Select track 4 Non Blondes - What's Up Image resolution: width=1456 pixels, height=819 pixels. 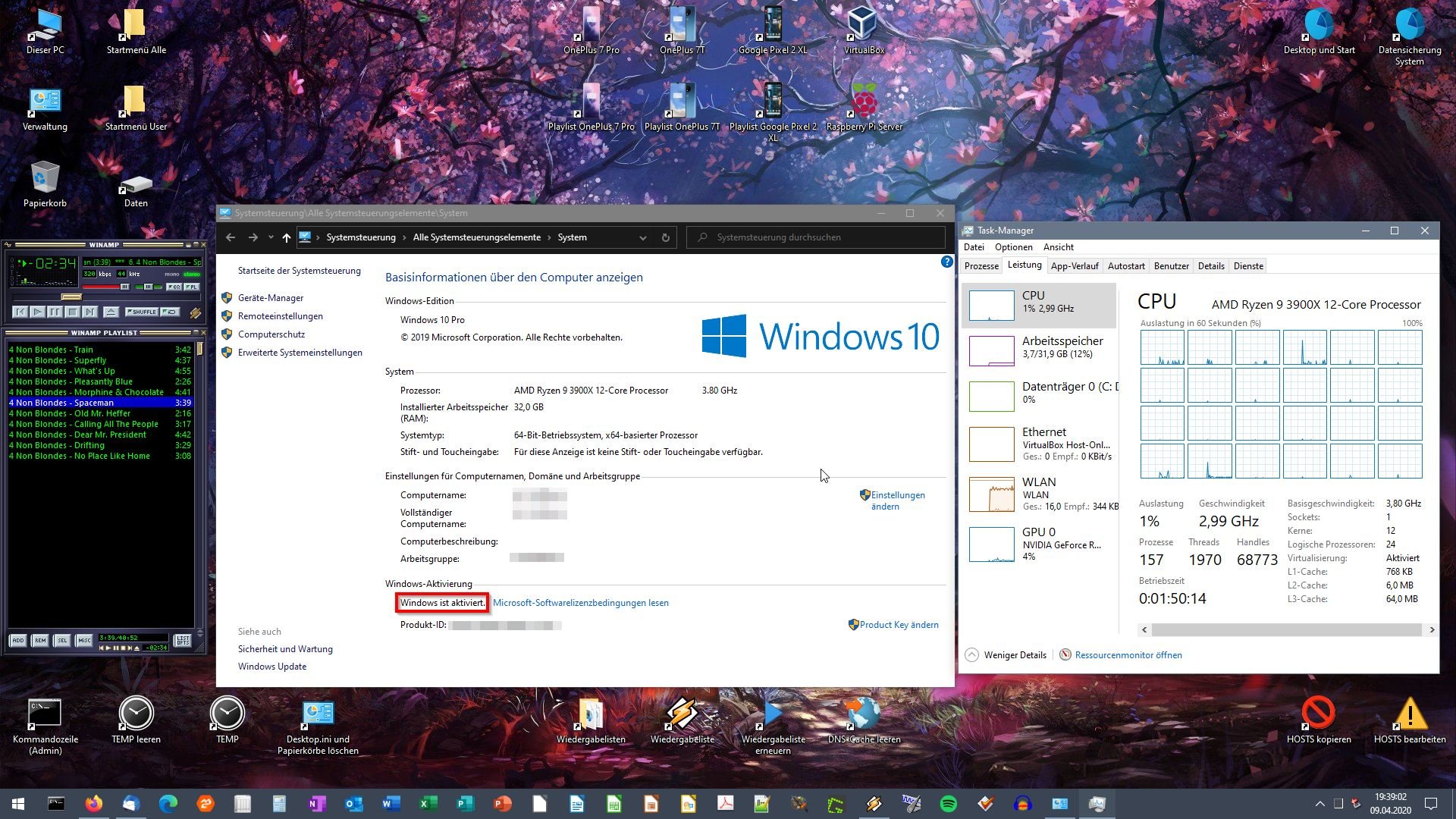[x=99, y=371]
